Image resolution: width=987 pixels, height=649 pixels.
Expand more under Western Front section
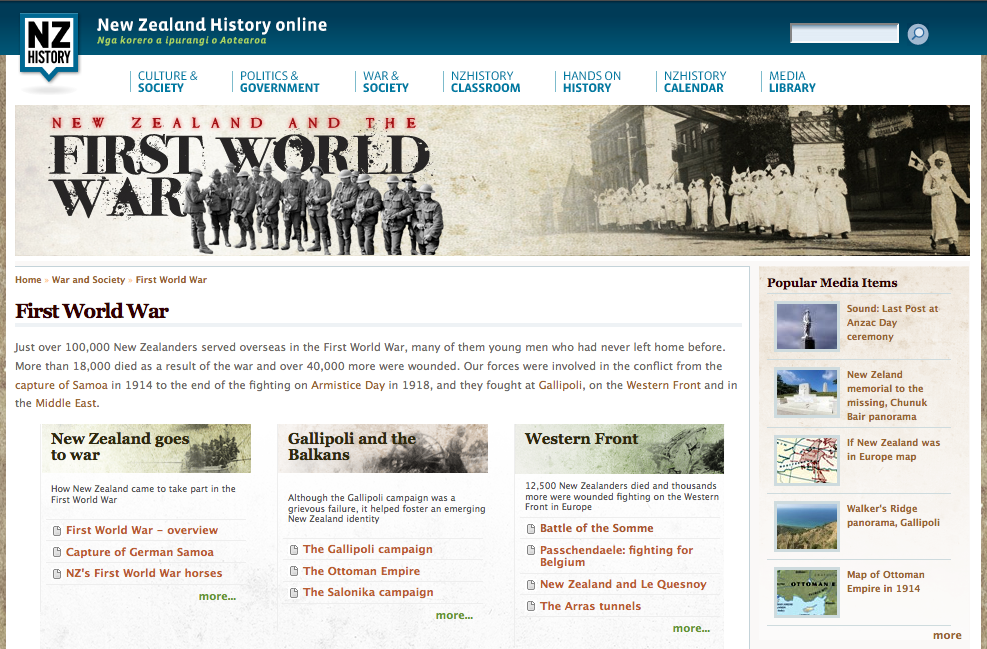[x=691, y=628]
